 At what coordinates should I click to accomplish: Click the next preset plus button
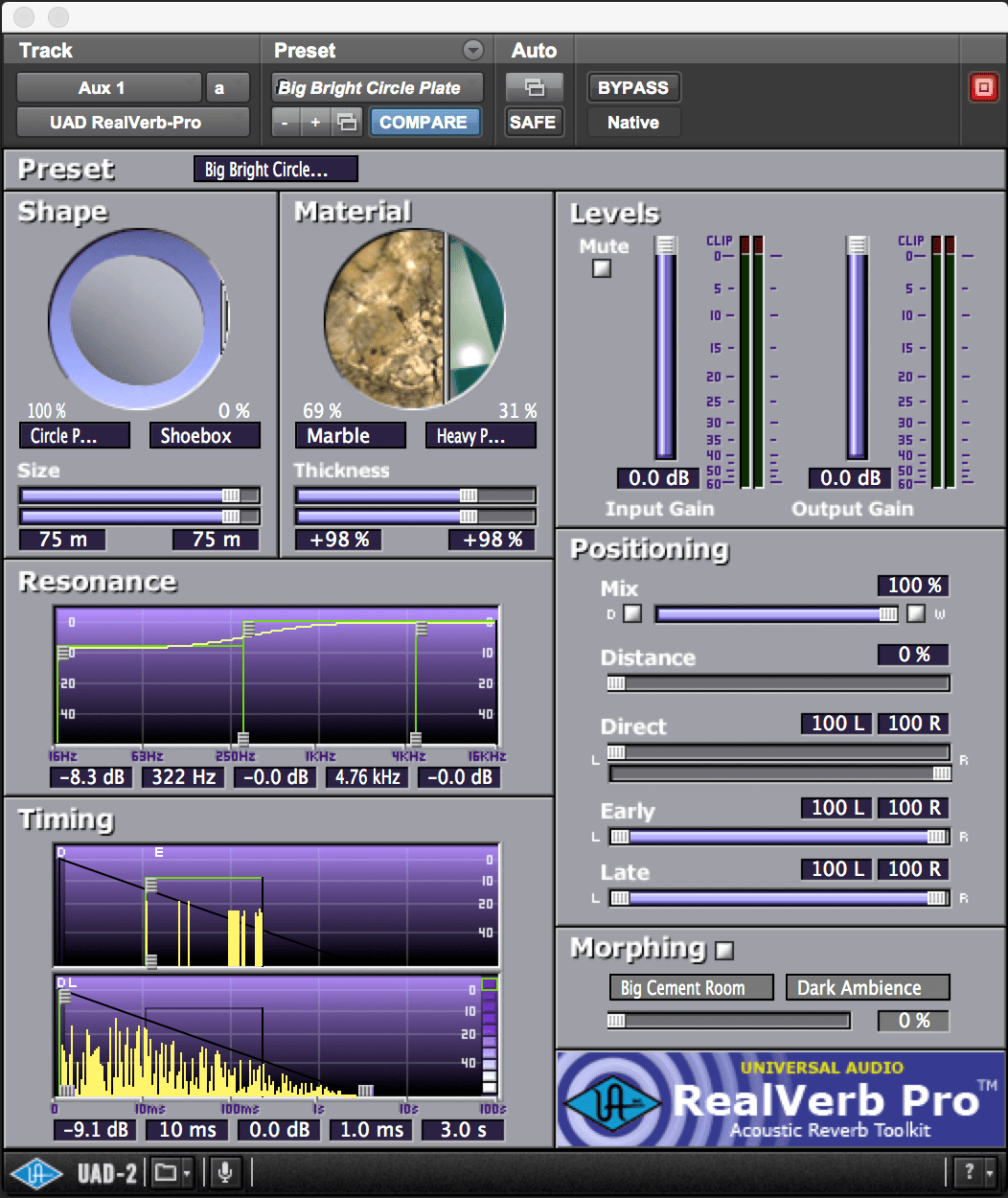tap(314, 123)
